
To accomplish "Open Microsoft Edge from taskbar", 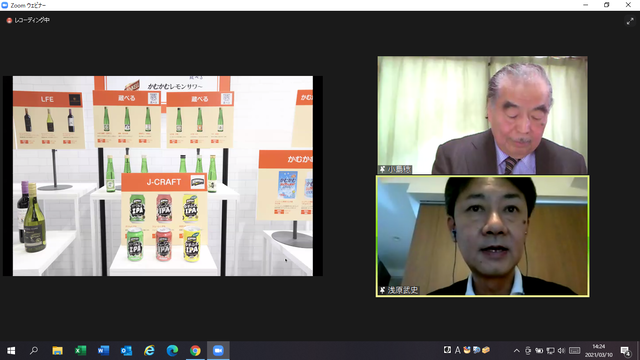I will 172,351.
